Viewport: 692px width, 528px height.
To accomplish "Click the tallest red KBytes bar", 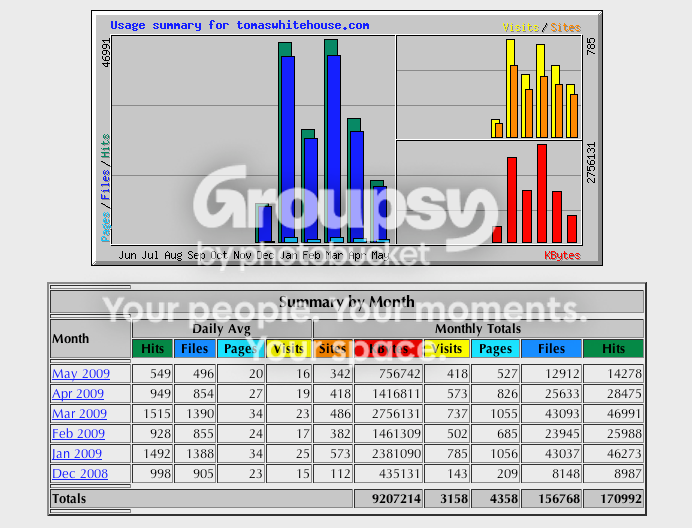I will coord(542,193).
